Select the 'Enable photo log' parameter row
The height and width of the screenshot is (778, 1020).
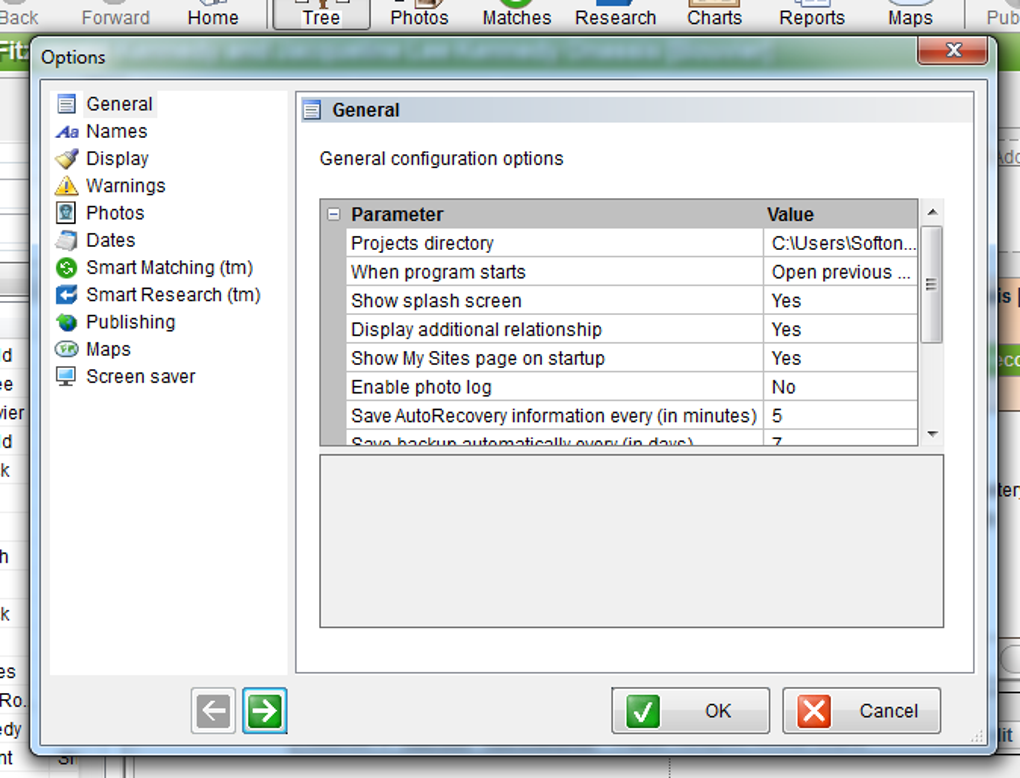(x=554, y=387)
